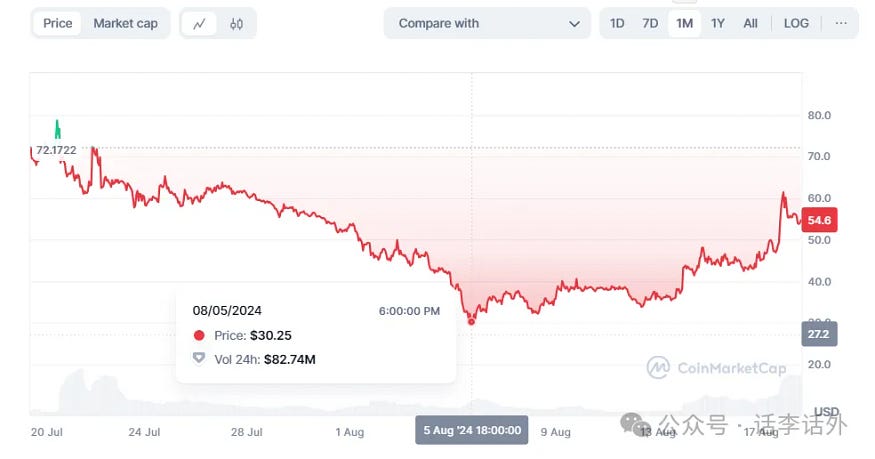Show the All time range
875x459 pixels.
click(750, 23)
